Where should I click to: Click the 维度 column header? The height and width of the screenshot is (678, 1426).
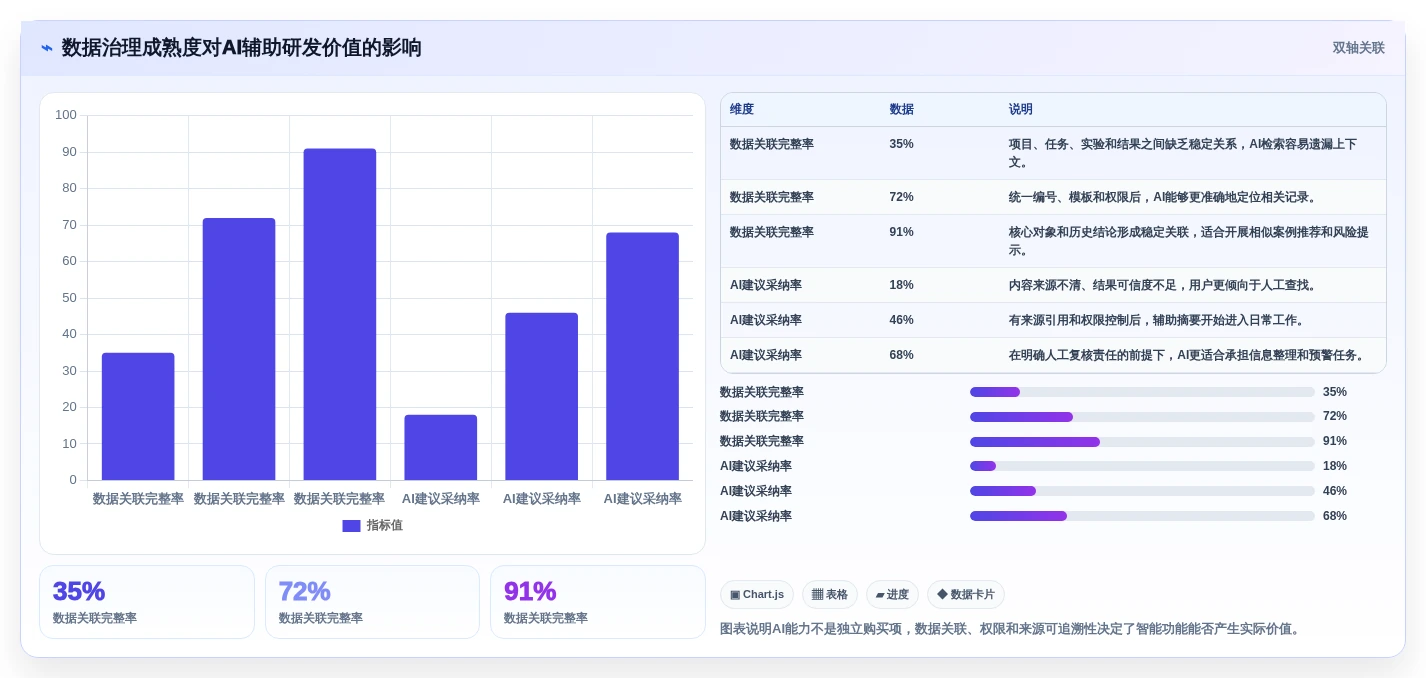(742, 110)
